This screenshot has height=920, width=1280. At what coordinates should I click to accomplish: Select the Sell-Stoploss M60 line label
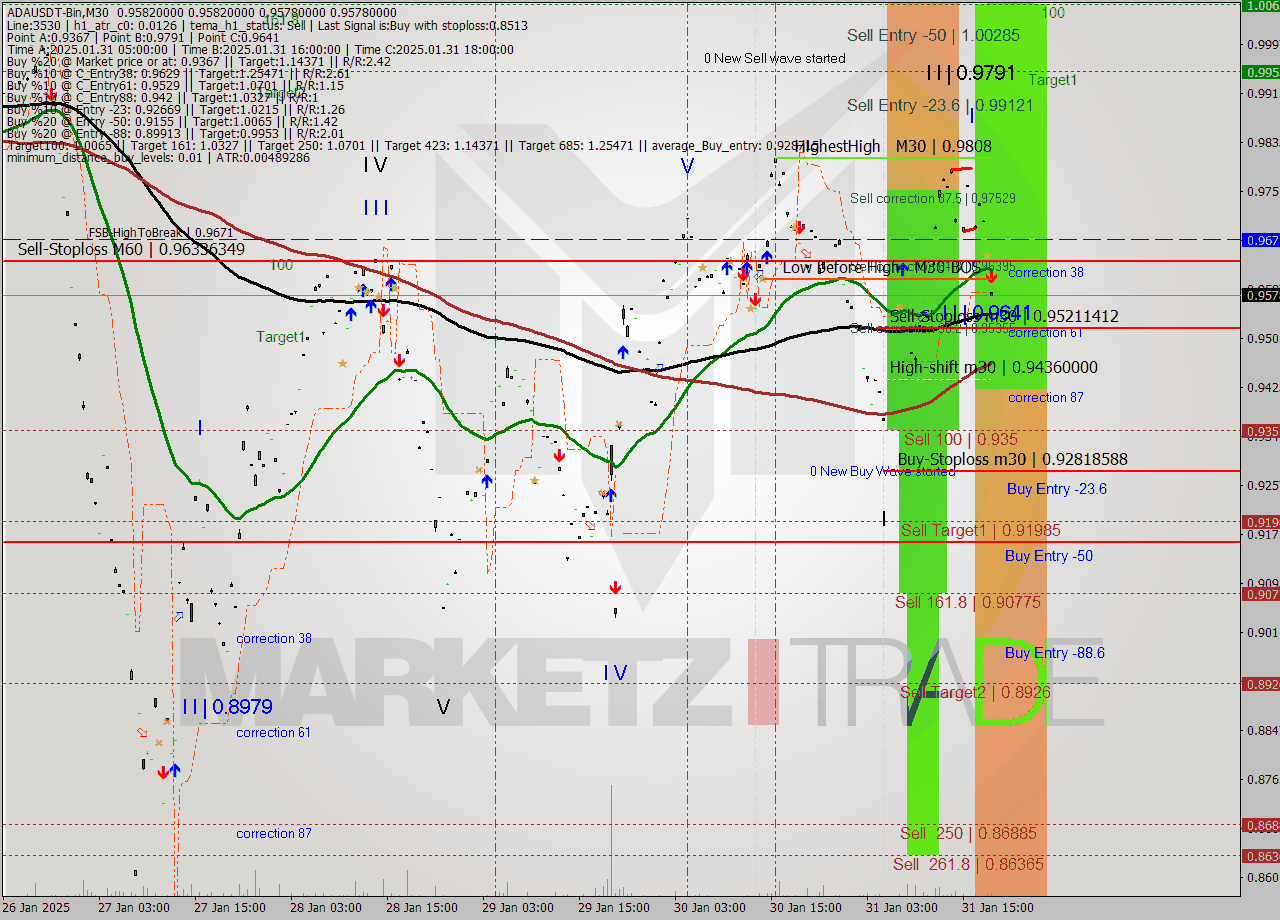131,249
